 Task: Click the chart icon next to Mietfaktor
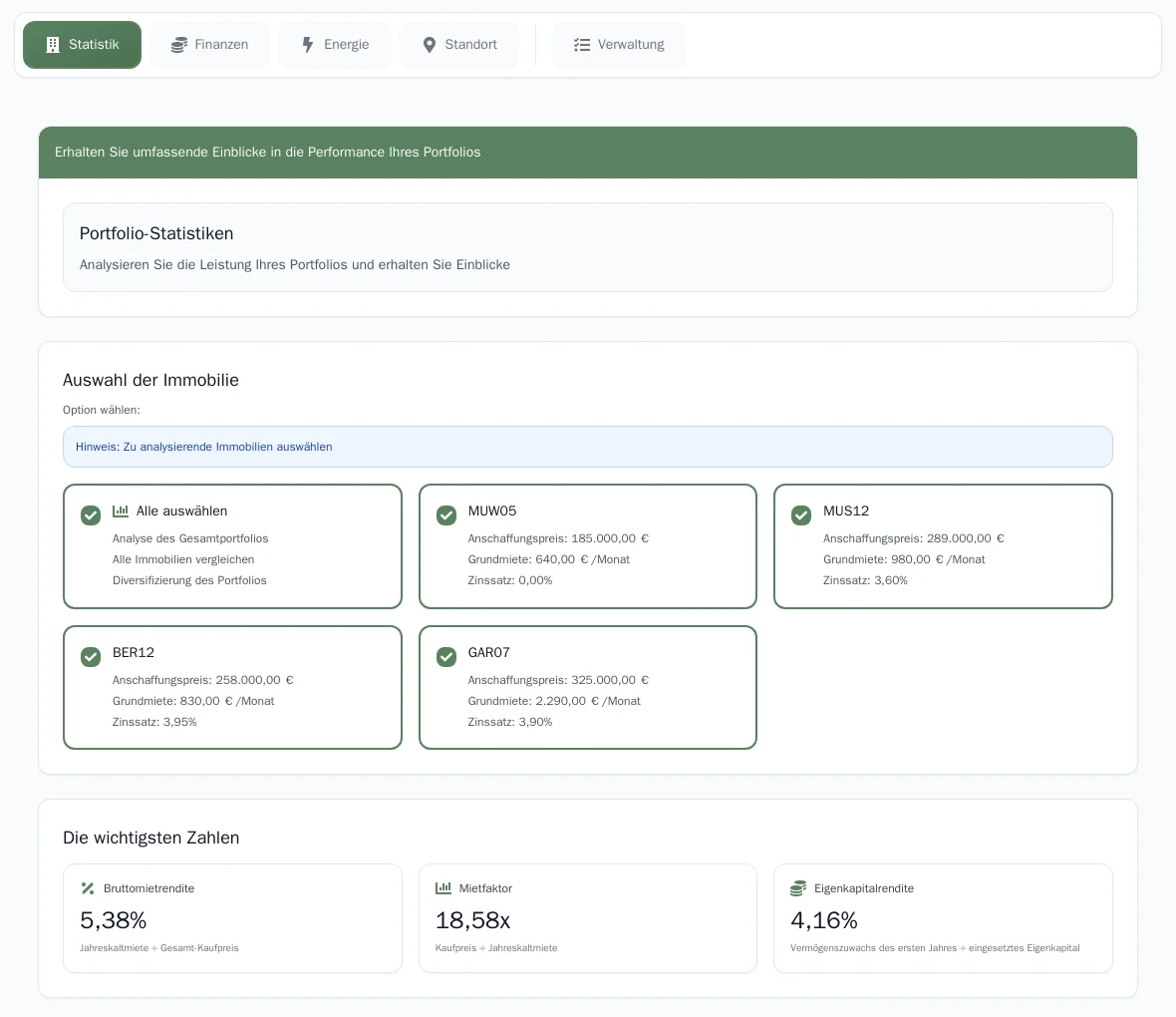(x=443, y=888)
